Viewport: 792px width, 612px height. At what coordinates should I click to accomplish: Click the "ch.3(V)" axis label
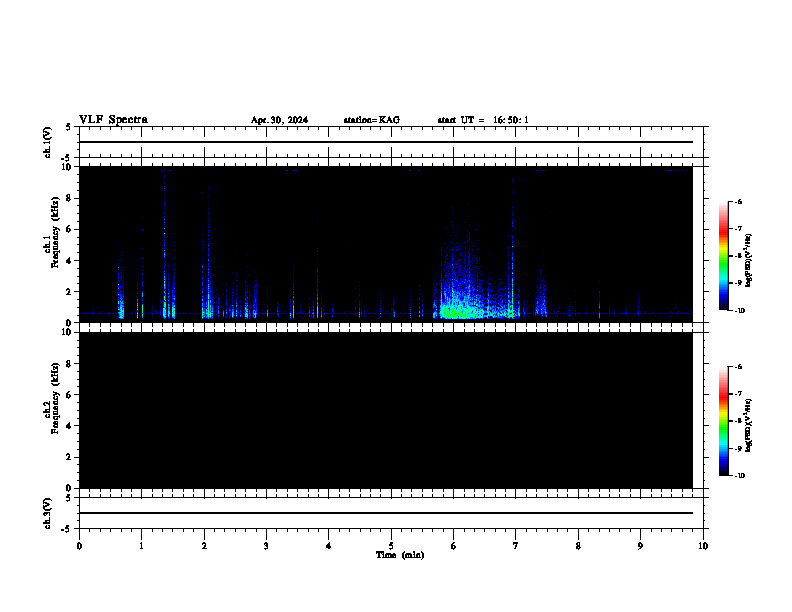pyautogui.click(x=47, y=513)
